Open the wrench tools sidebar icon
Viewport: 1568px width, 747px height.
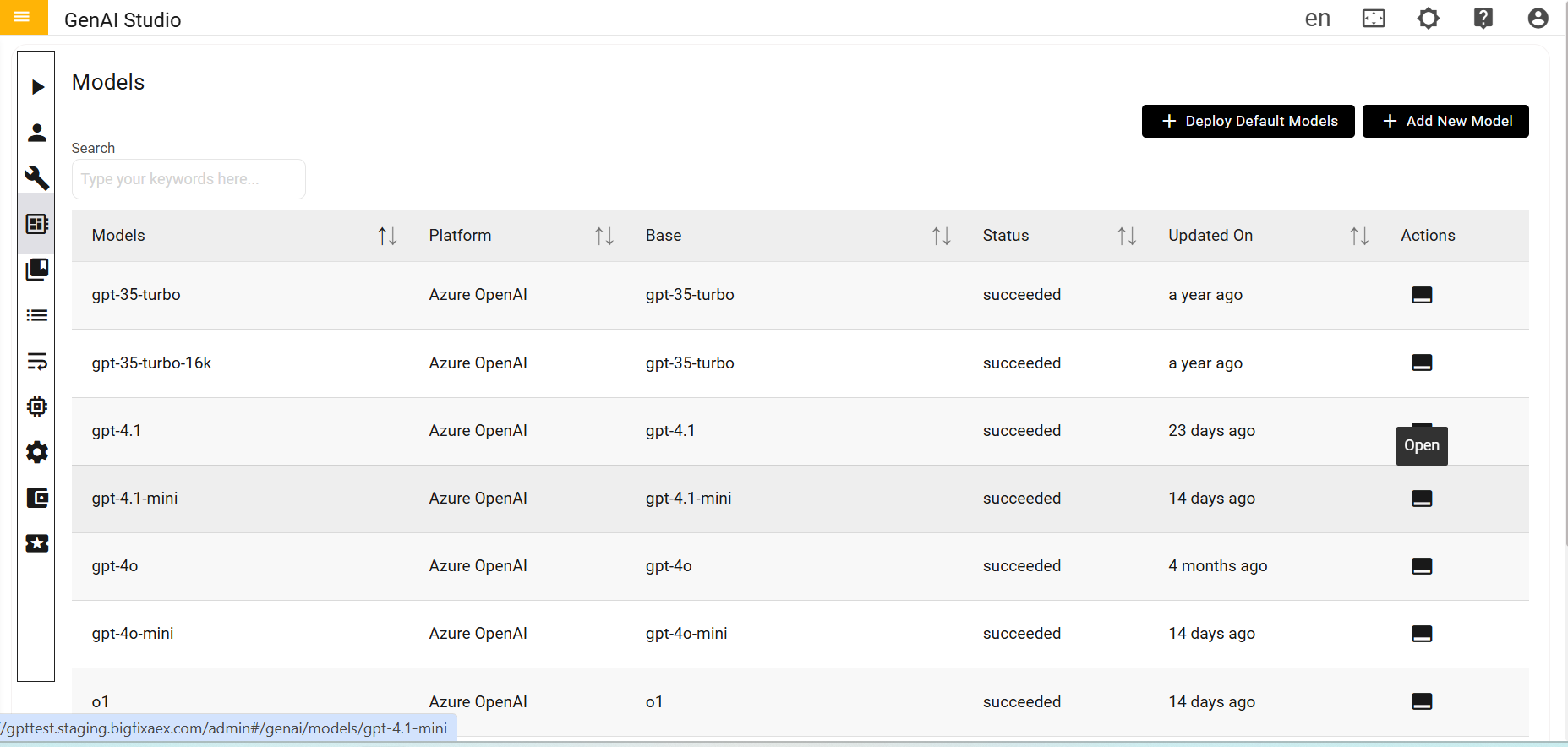click(37, 177)
